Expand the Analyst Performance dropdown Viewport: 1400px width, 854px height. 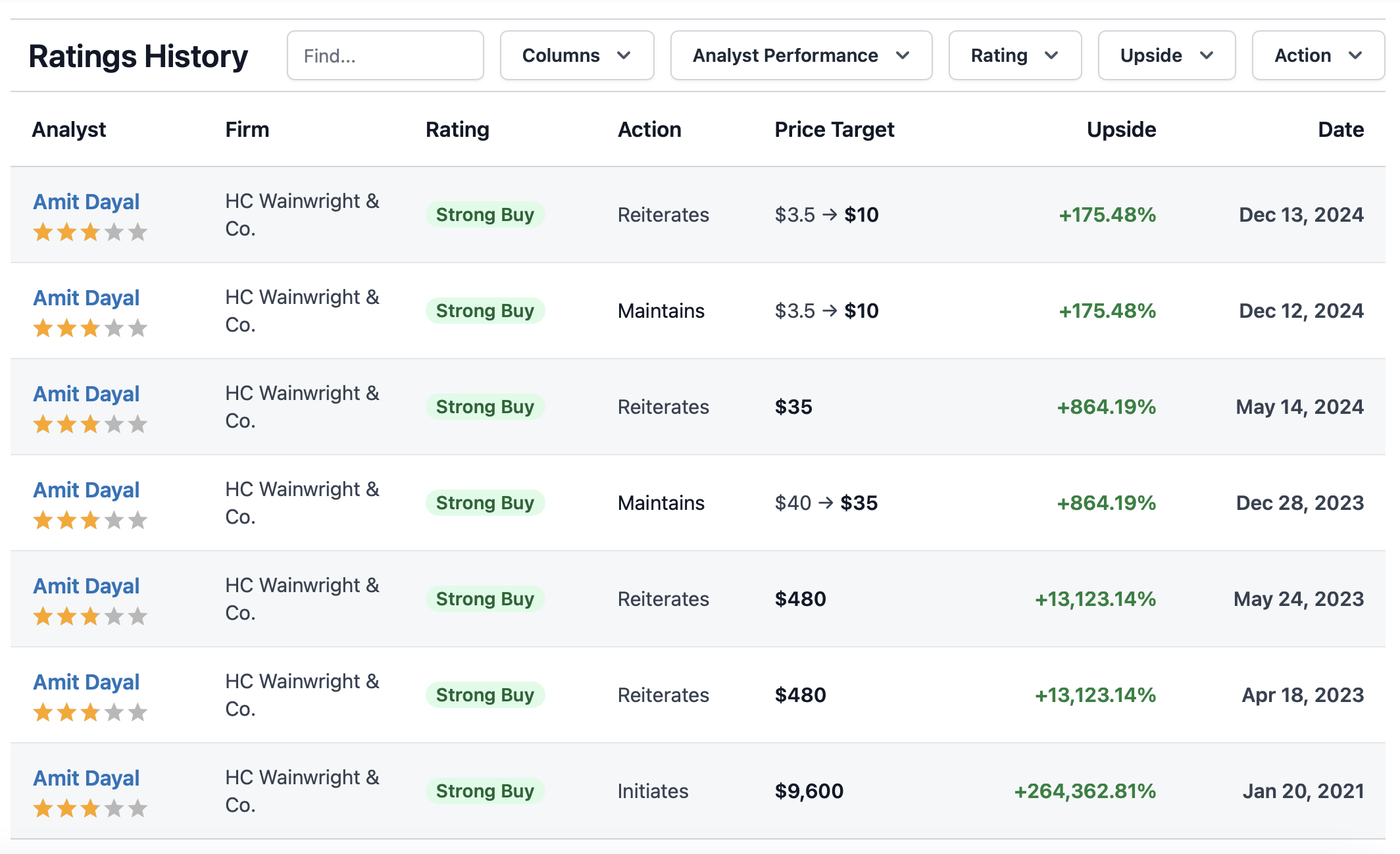click(801, 56)
